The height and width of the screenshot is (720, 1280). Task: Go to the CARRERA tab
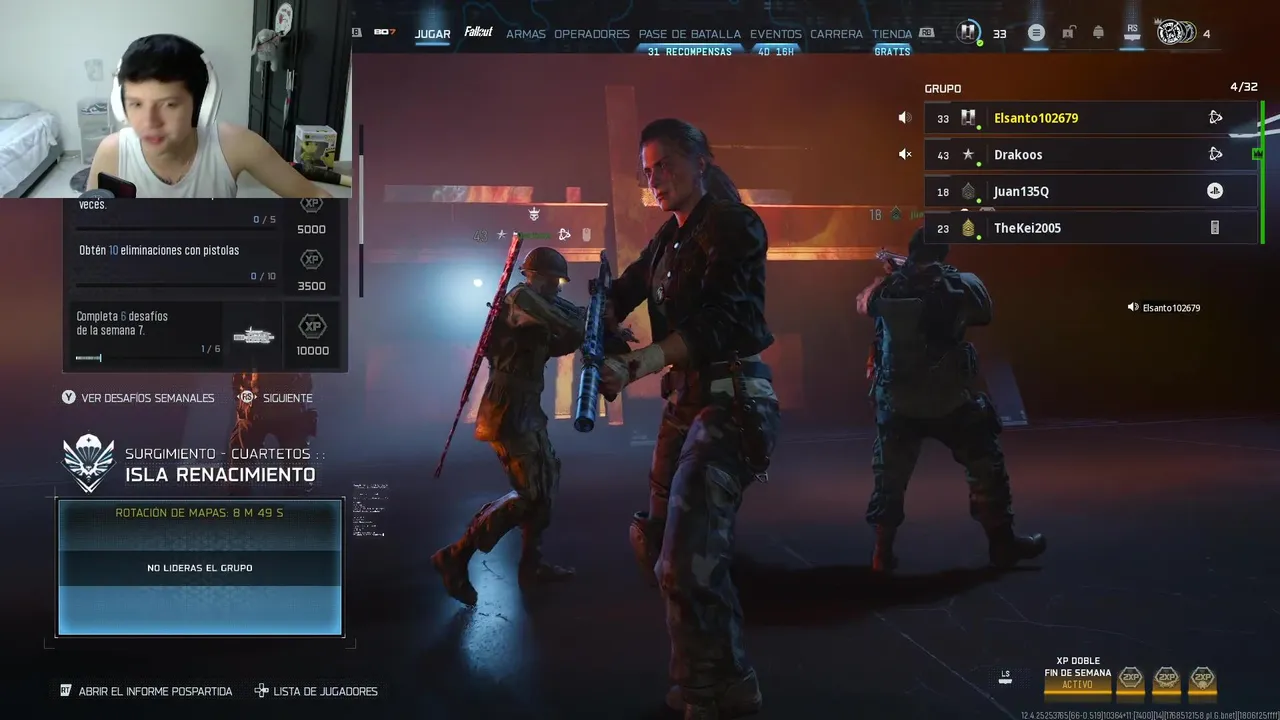[836, 34]
